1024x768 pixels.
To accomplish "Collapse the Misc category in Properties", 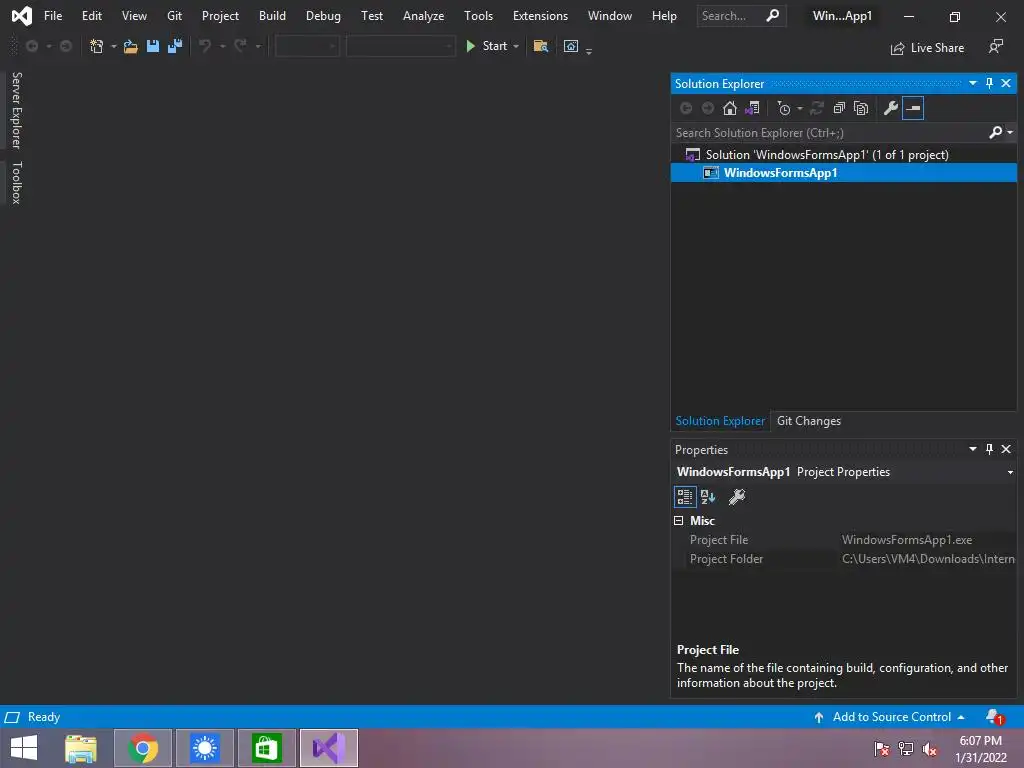I will pyautogui.click(x=679, y=520).
